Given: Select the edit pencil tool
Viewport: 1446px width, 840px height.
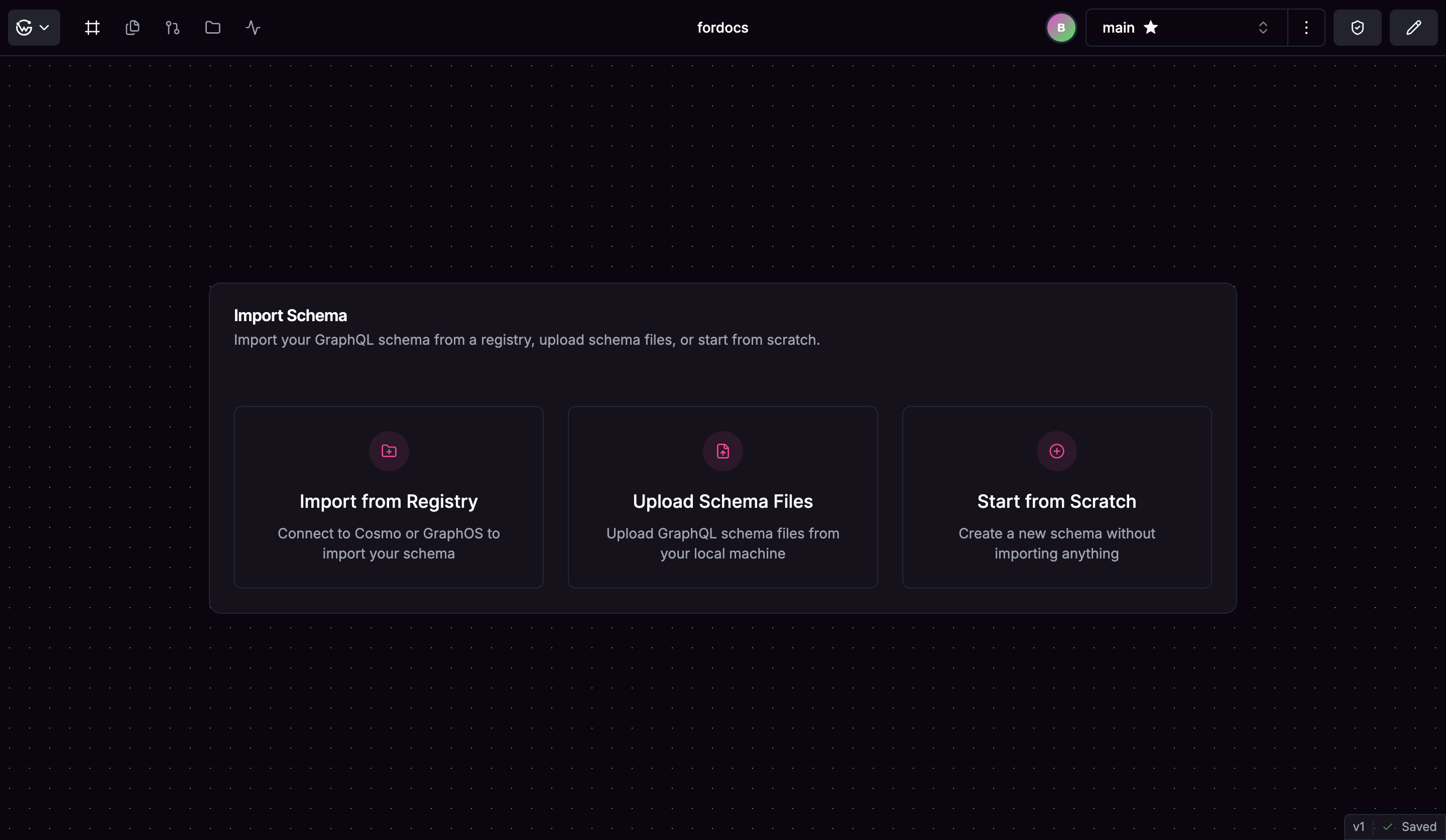Looking at the screenshot, I should pyautogui.click(x=1413, y=27).
